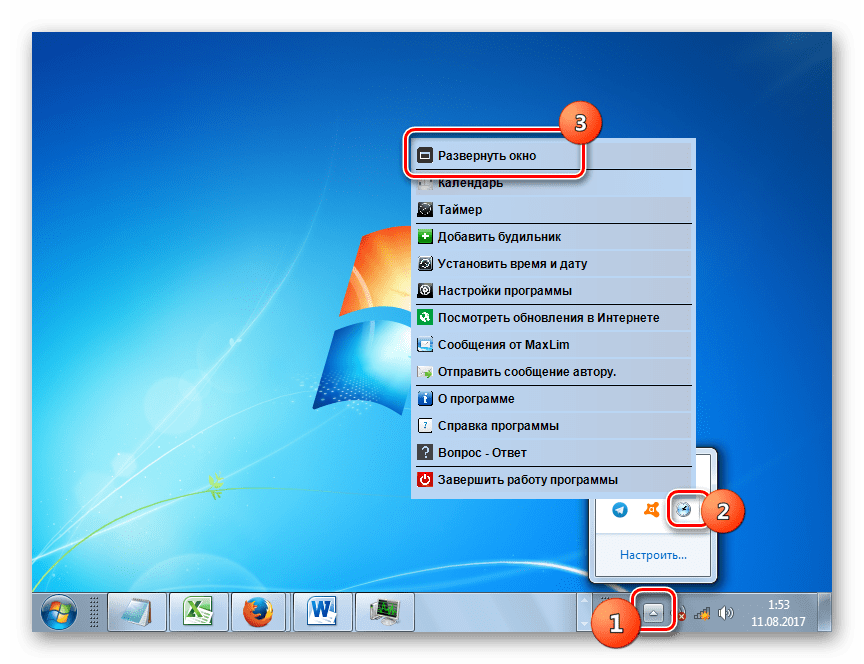Click the stopwatch icon beside "Таймер"

point(425,210)
